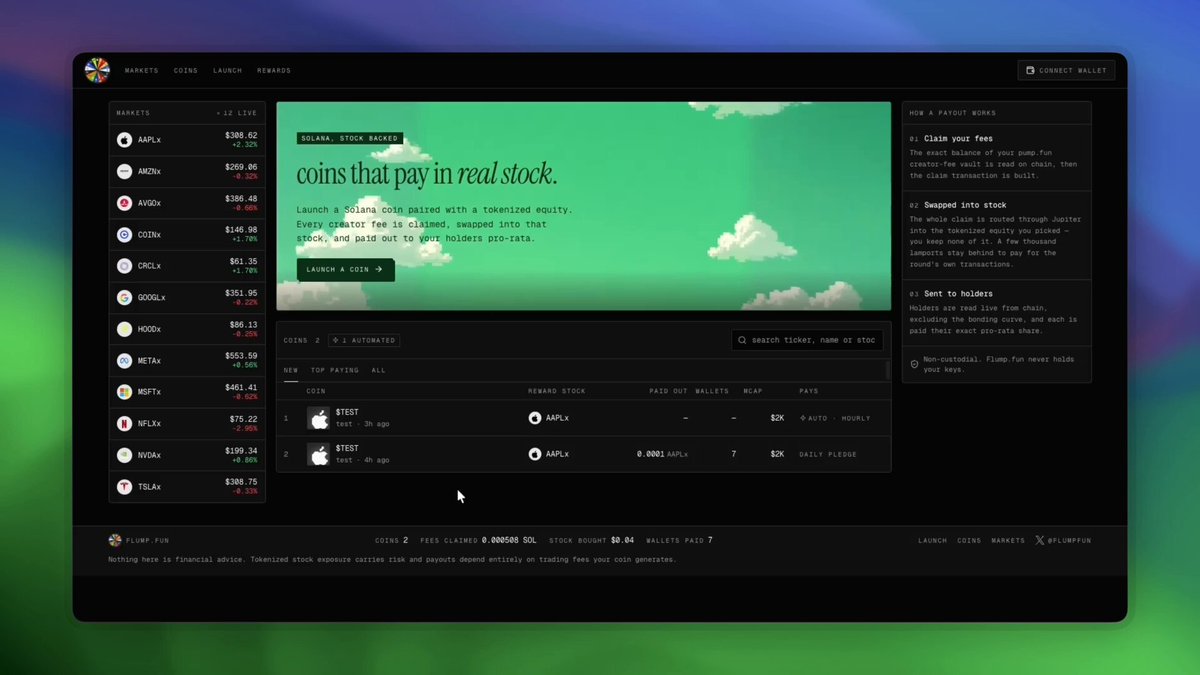Click the Connect Wallet button
1200x675 pixels.
[x=1066, y=71]
